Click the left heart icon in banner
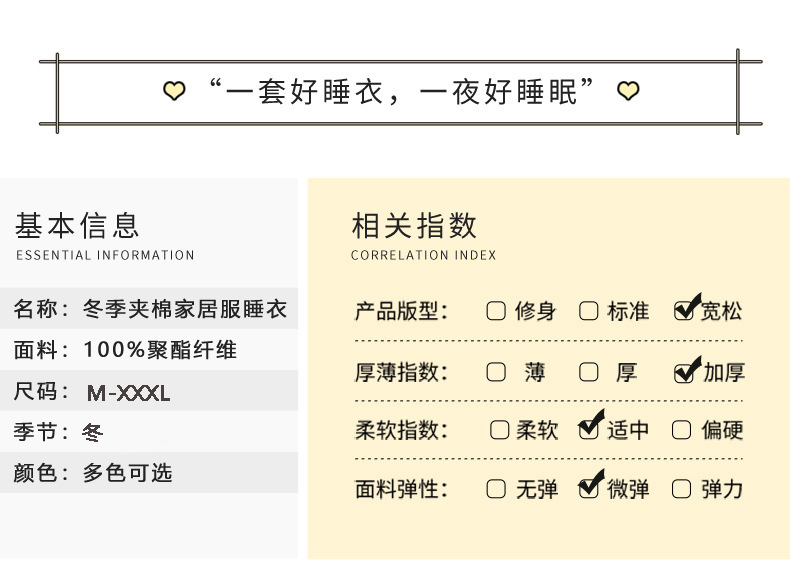This screenshot has height=577, width=790. click(x=174, y=92)
